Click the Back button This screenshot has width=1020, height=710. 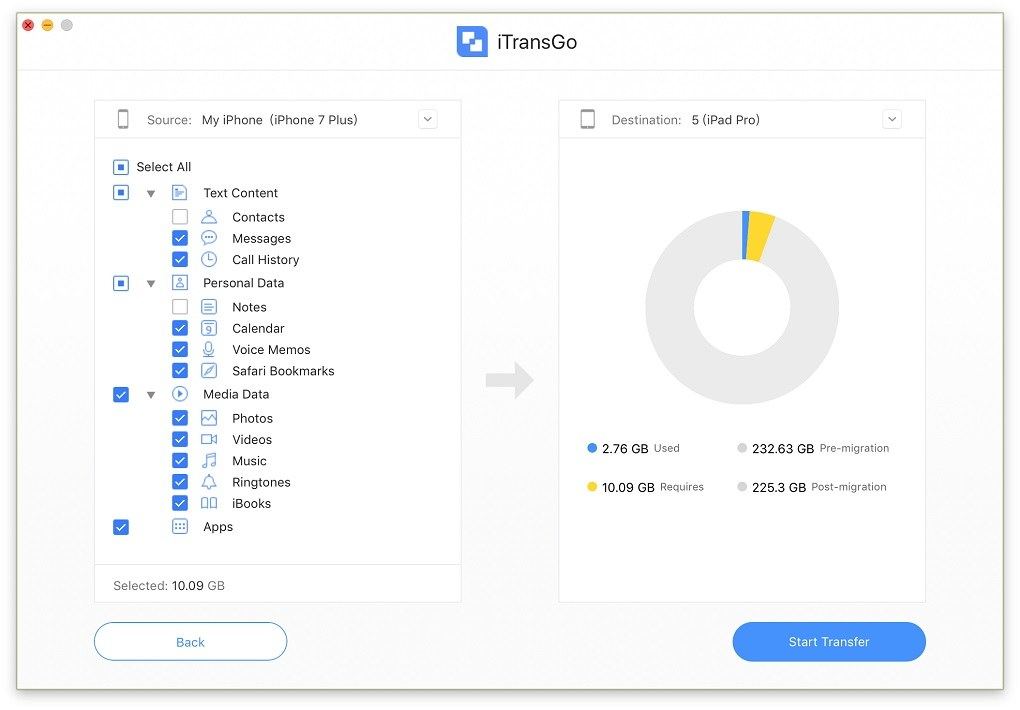coord(191,642)
